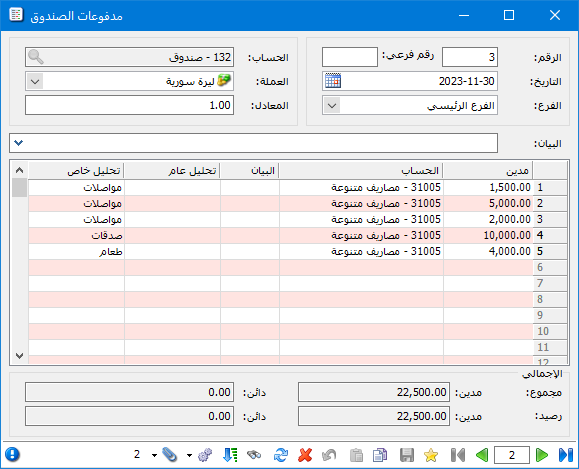Image resolution: width=579 pixels, height=469 pixels.
Task: Click the magnifier in account field
Action: point(36,57)
